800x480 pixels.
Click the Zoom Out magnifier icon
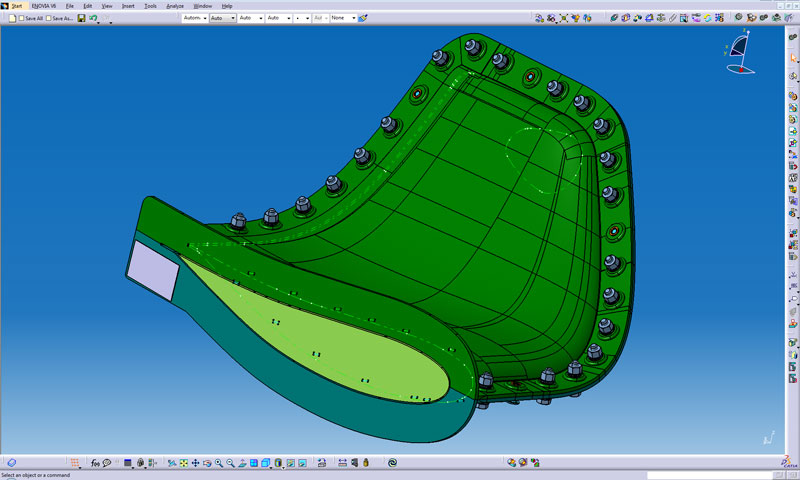tap(231, 463)
